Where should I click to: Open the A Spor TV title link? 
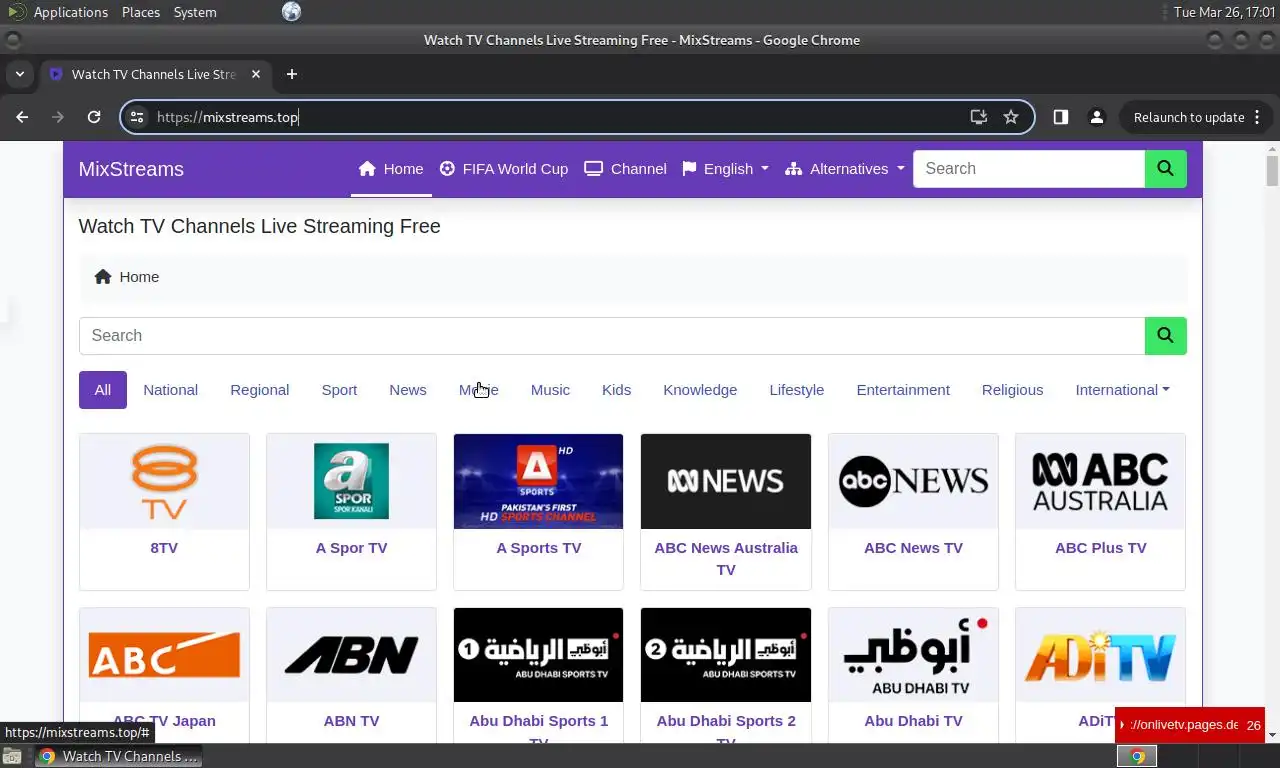click(351, 548)
